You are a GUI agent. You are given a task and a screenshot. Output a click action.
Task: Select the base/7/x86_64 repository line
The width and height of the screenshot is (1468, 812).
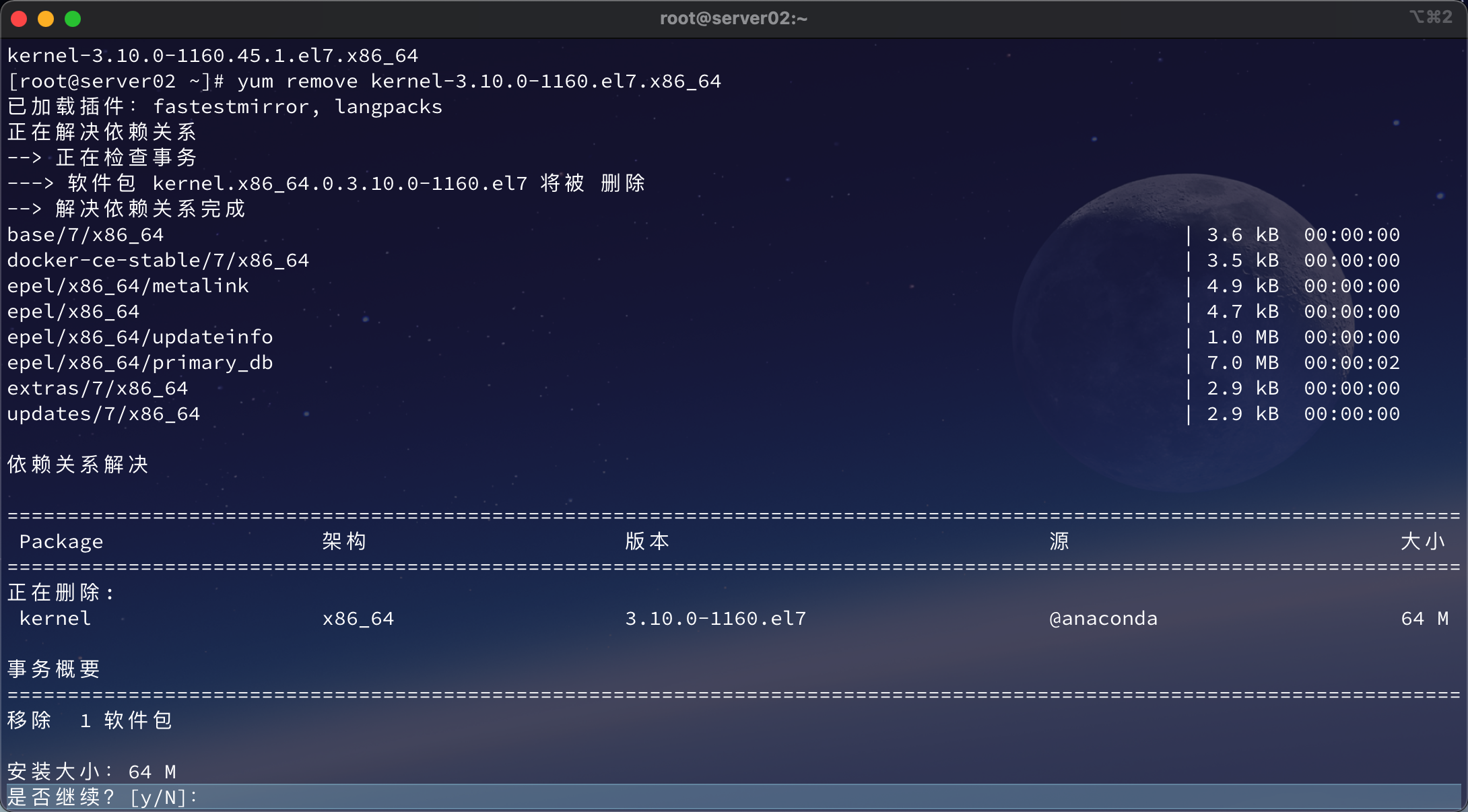coord(86,234)
